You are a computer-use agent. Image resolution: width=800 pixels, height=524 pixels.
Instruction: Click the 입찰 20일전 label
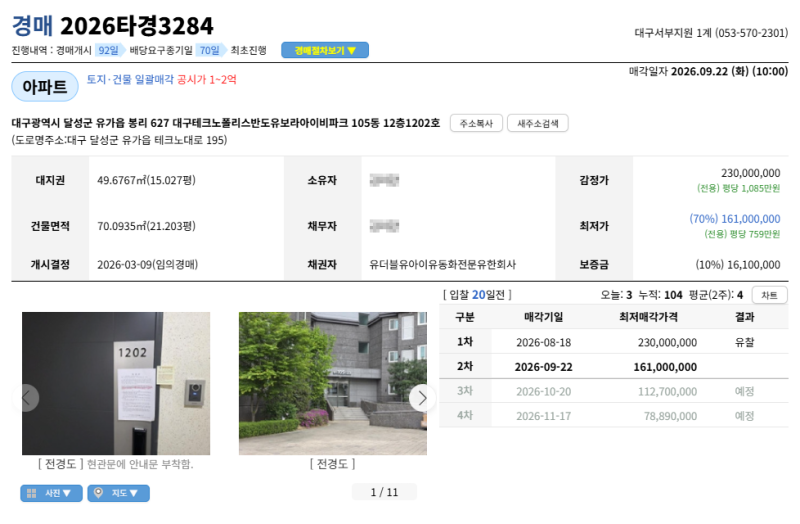tap(477, 295)
